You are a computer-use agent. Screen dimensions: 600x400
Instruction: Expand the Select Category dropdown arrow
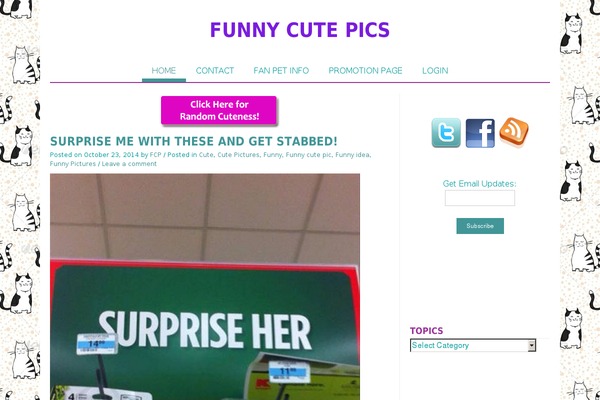click(x=531, y=345)
